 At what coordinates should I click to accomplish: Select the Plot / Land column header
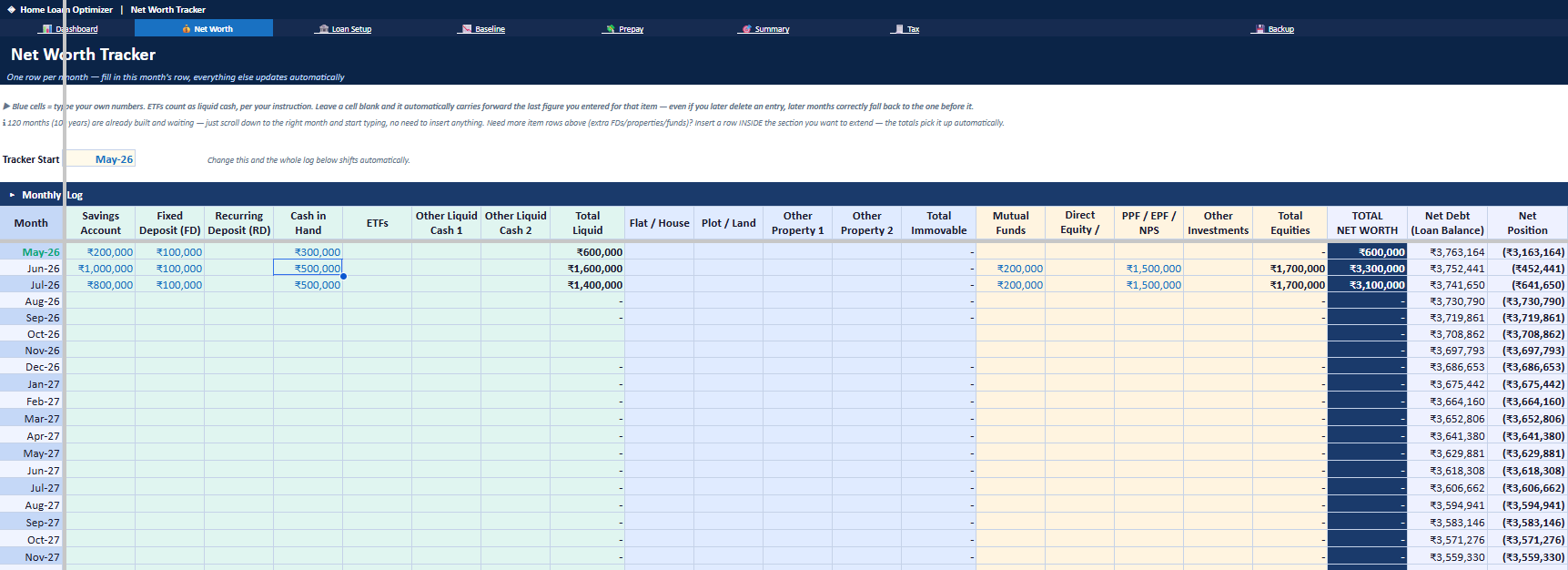[728, 223]
